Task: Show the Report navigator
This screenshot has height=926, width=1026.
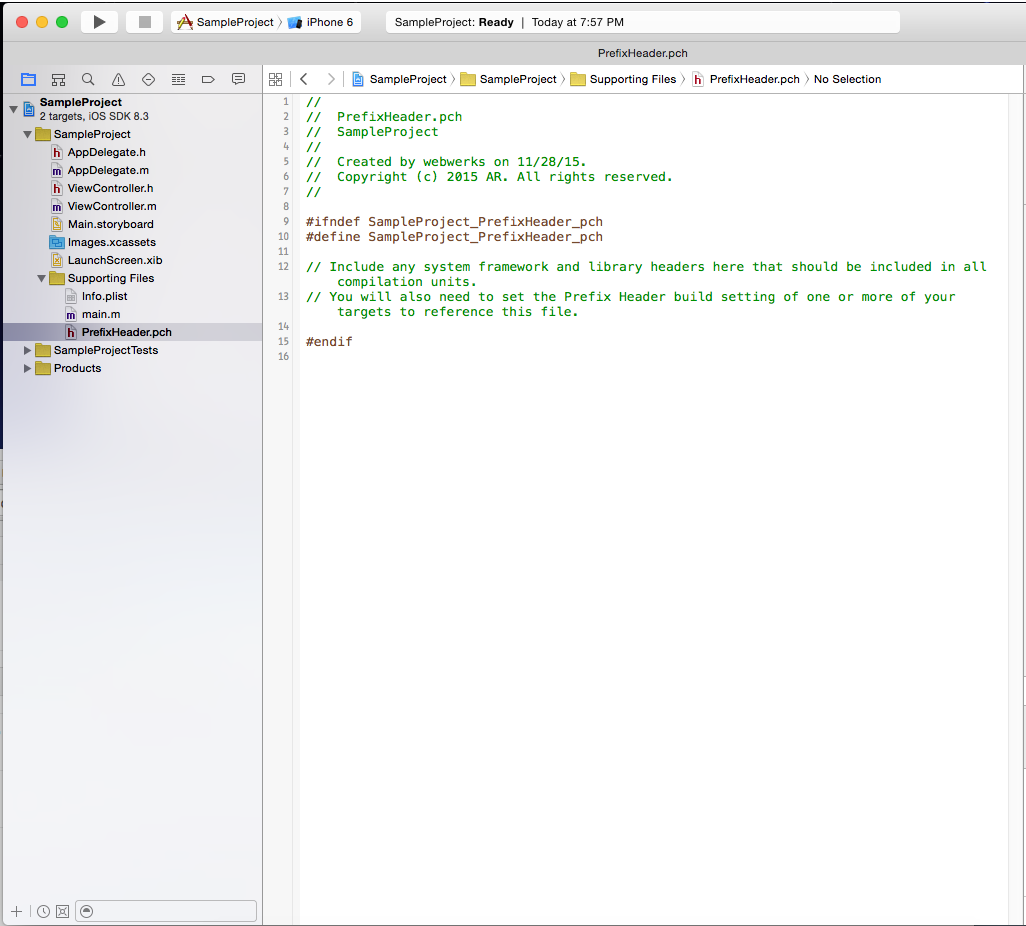Action: (238, 80)
